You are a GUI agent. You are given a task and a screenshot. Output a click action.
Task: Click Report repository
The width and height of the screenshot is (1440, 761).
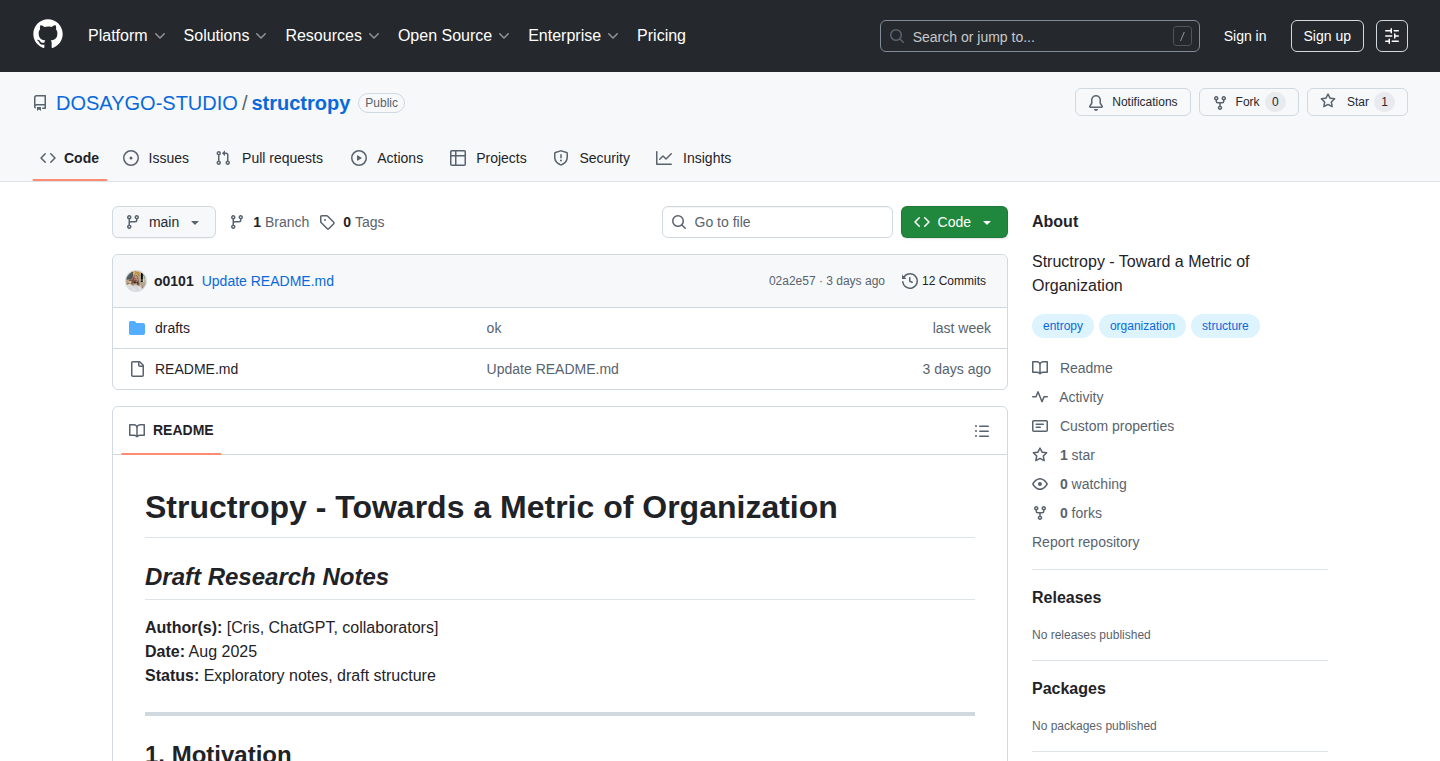point(1086,542)
